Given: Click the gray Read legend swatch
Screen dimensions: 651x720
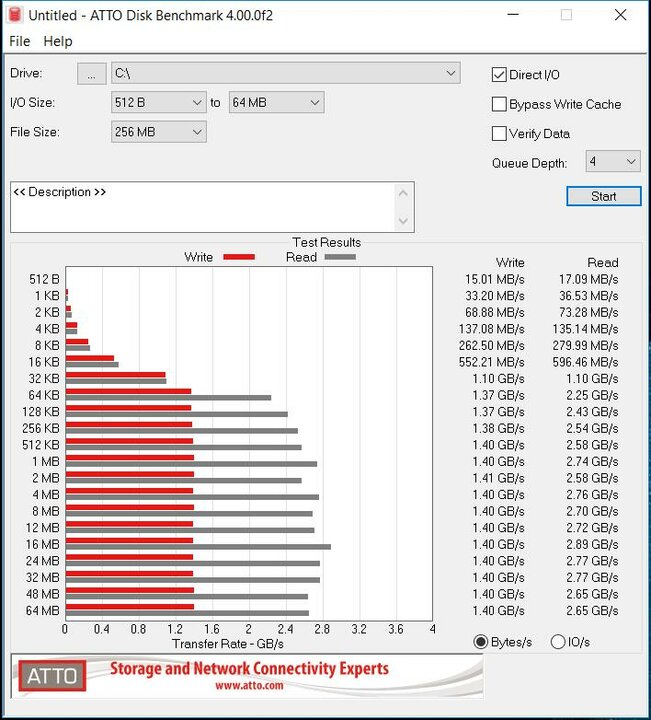Looking at the screenshot, I should [x=340, y=257].
